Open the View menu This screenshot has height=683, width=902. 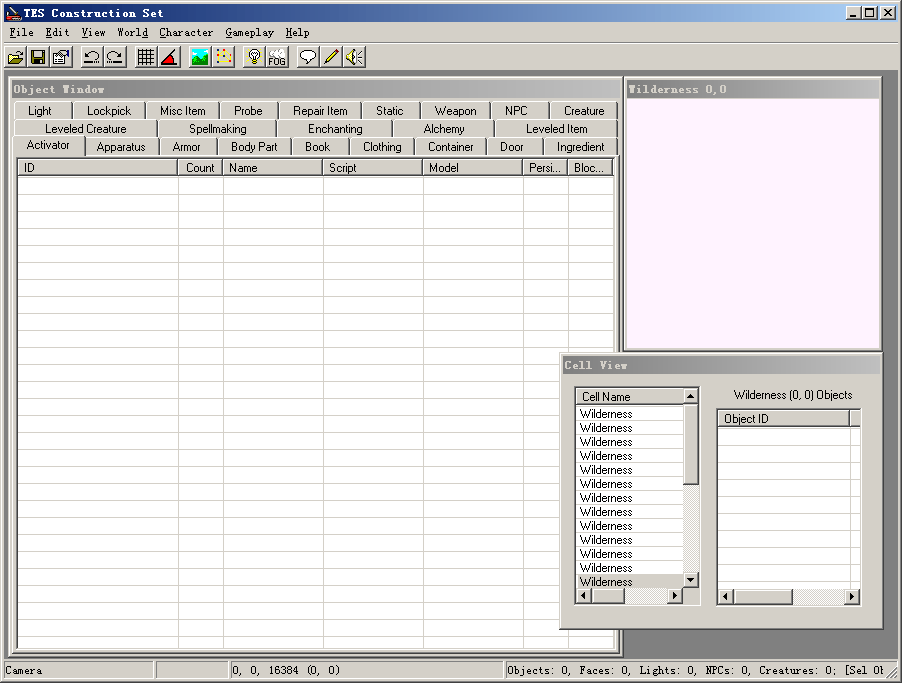click(x=93, y=33)
